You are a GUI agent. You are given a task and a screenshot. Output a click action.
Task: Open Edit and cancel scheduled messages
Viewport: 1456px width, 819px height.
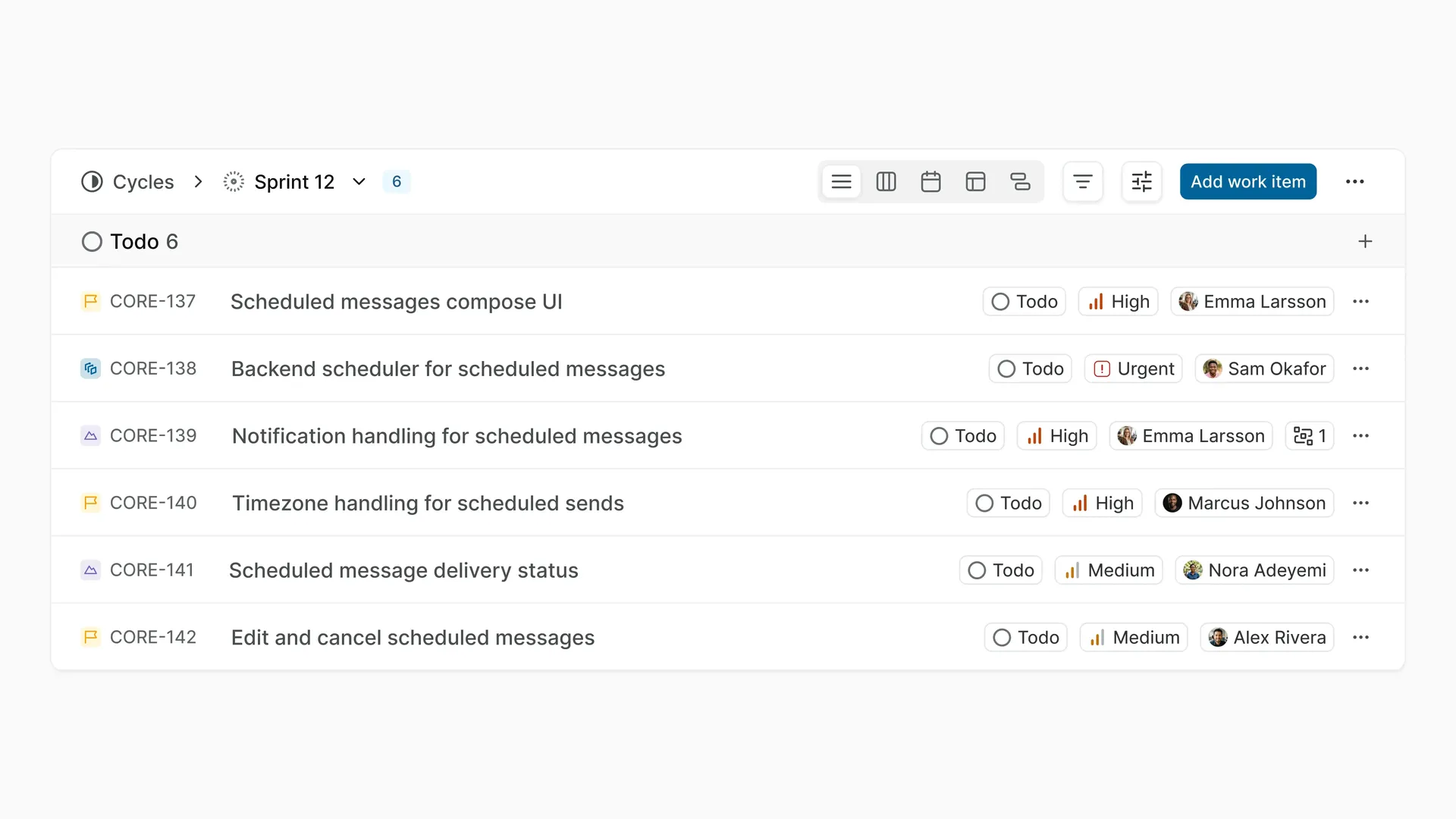click(x=413, y=638)
